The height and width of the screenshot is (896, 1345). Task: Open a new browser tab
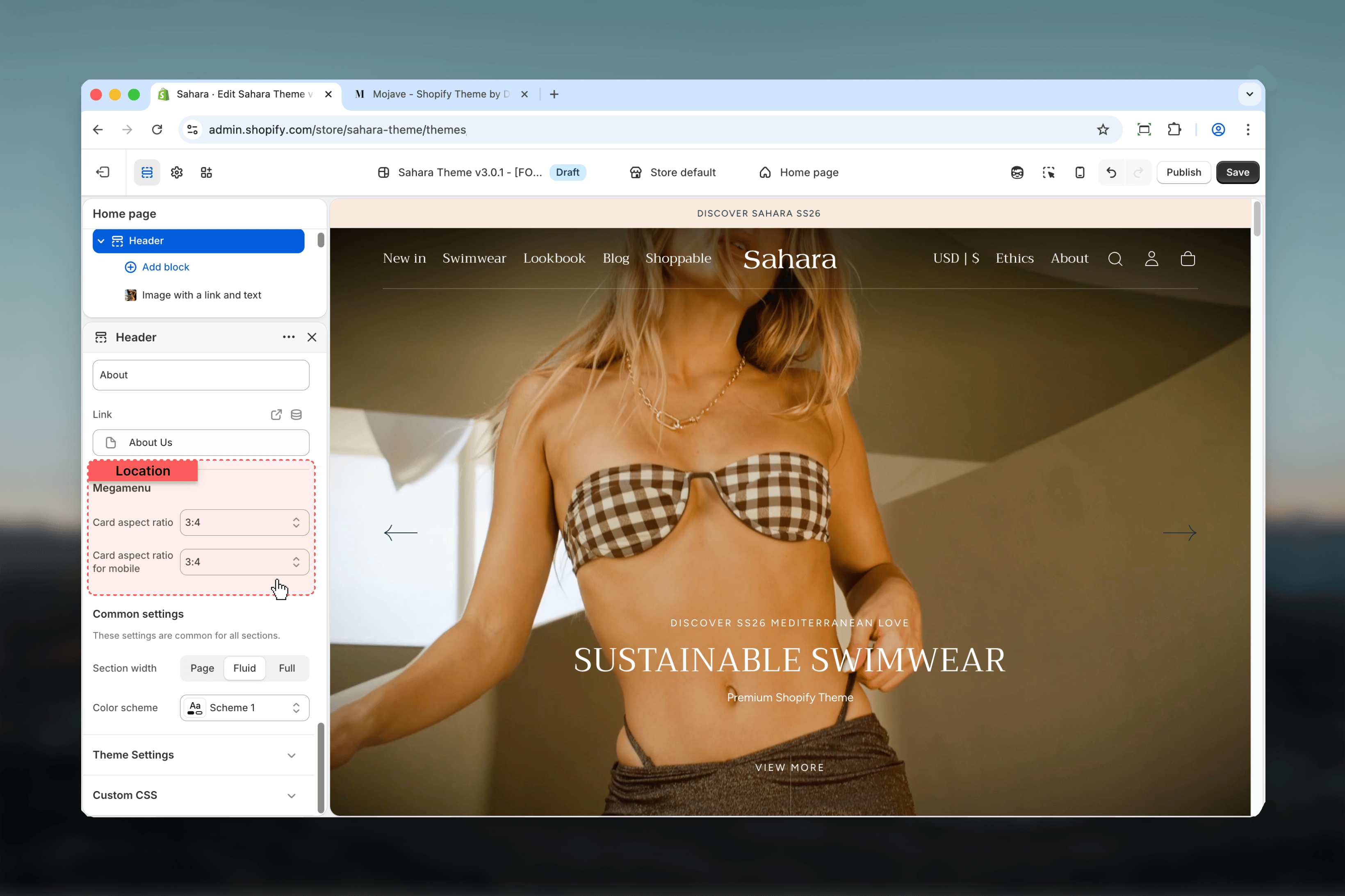click(x=554, y=94)
